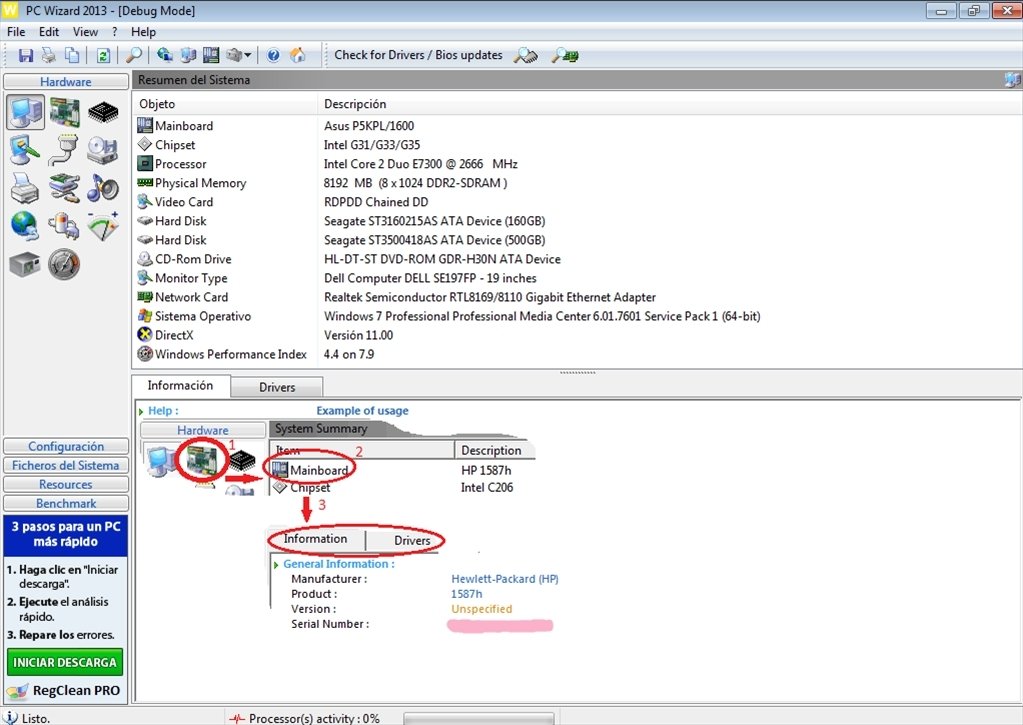Click the Hardware category button
The height and width of the screenshot is (725, 1023).
[x=66, y=82]
